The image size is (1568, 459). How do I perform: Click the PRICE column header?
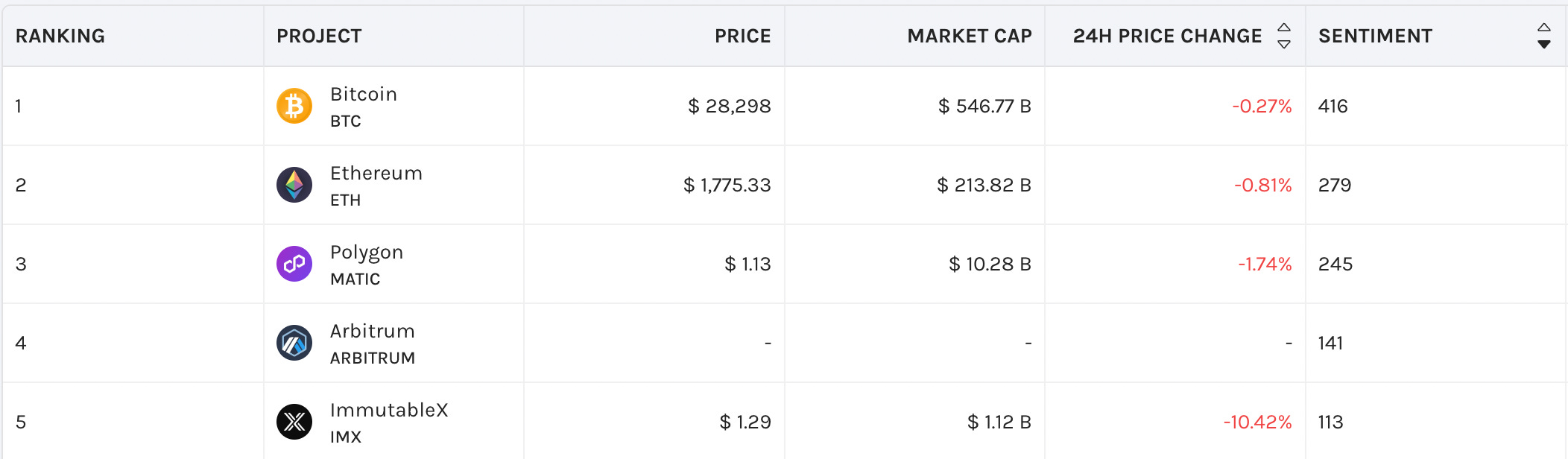(742, 36)
